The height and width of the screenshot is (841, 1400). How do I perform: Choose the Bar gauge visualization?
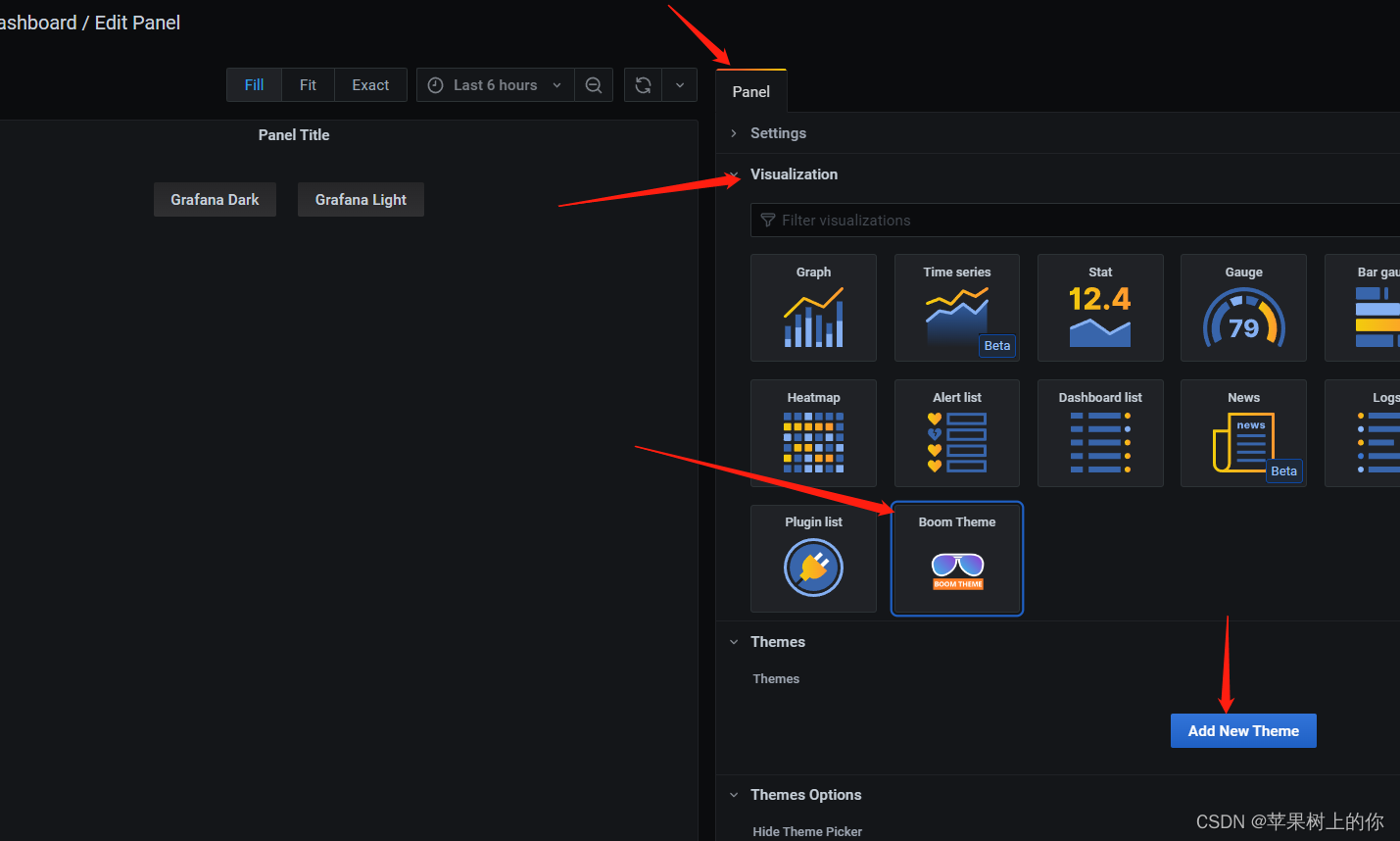point(1363,308)
